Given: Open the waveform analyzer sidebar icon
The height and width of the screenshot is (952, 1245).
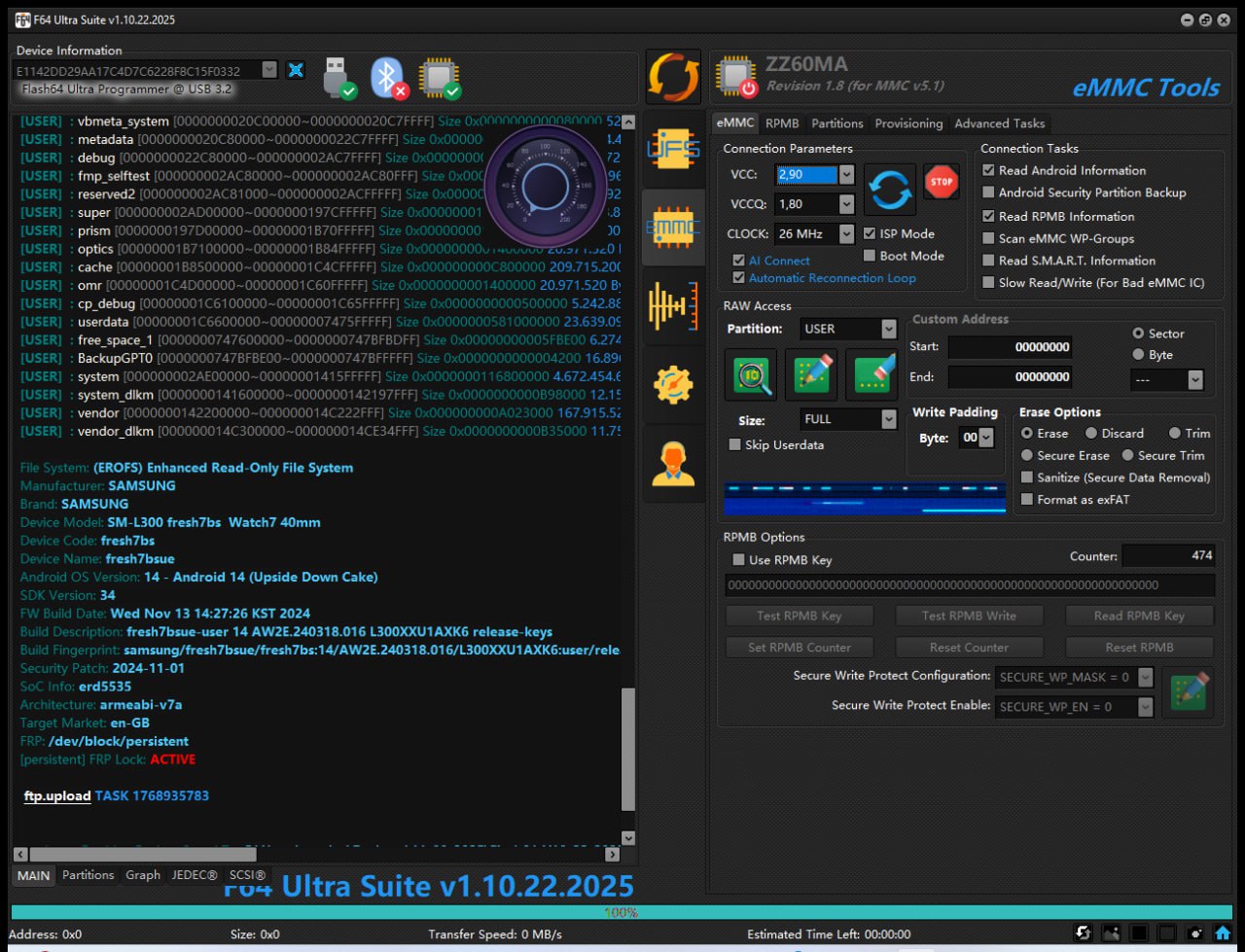Looking at the screenshot, I should tap(673, 306).
